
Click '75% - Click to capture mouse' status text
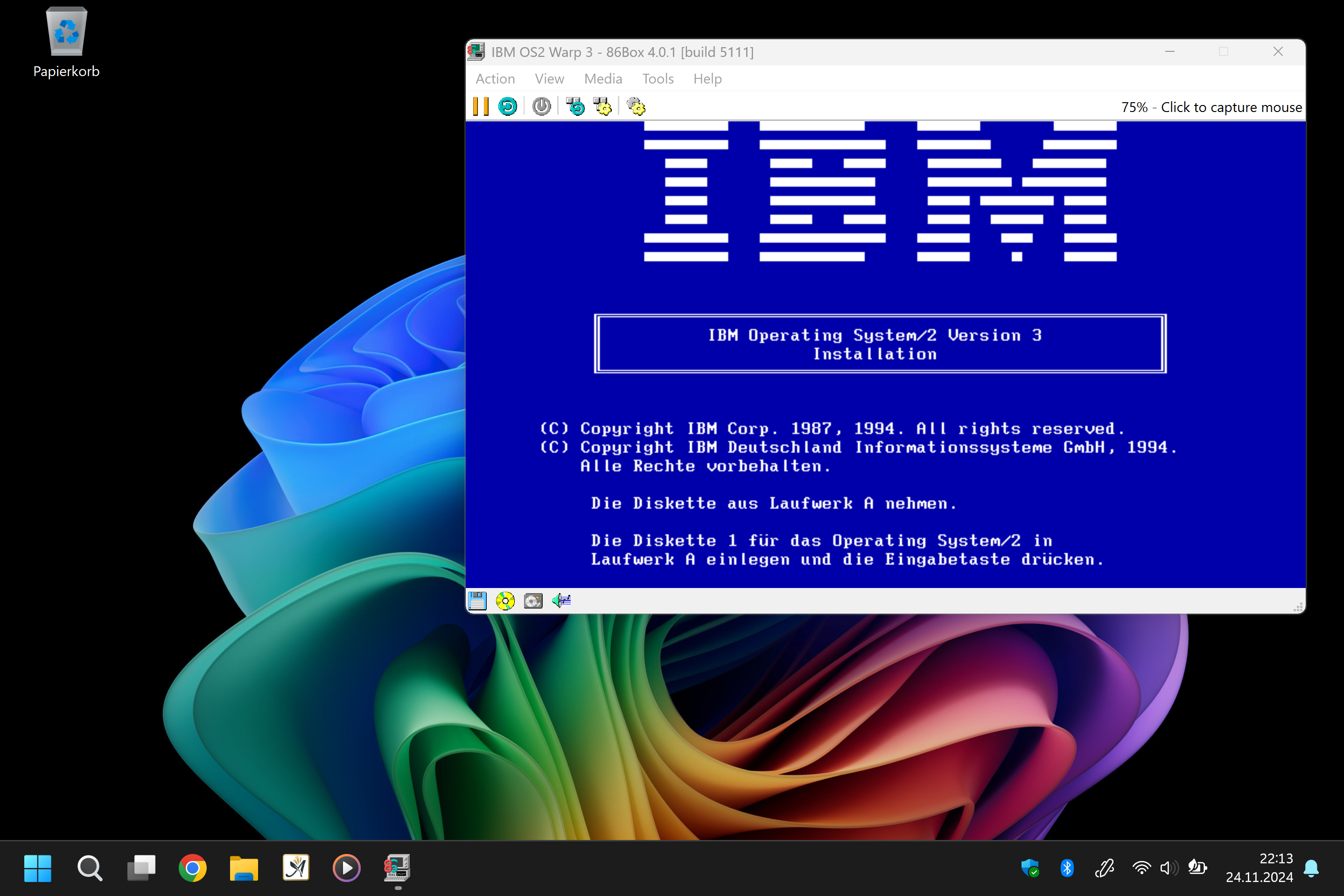(1211, 107)
